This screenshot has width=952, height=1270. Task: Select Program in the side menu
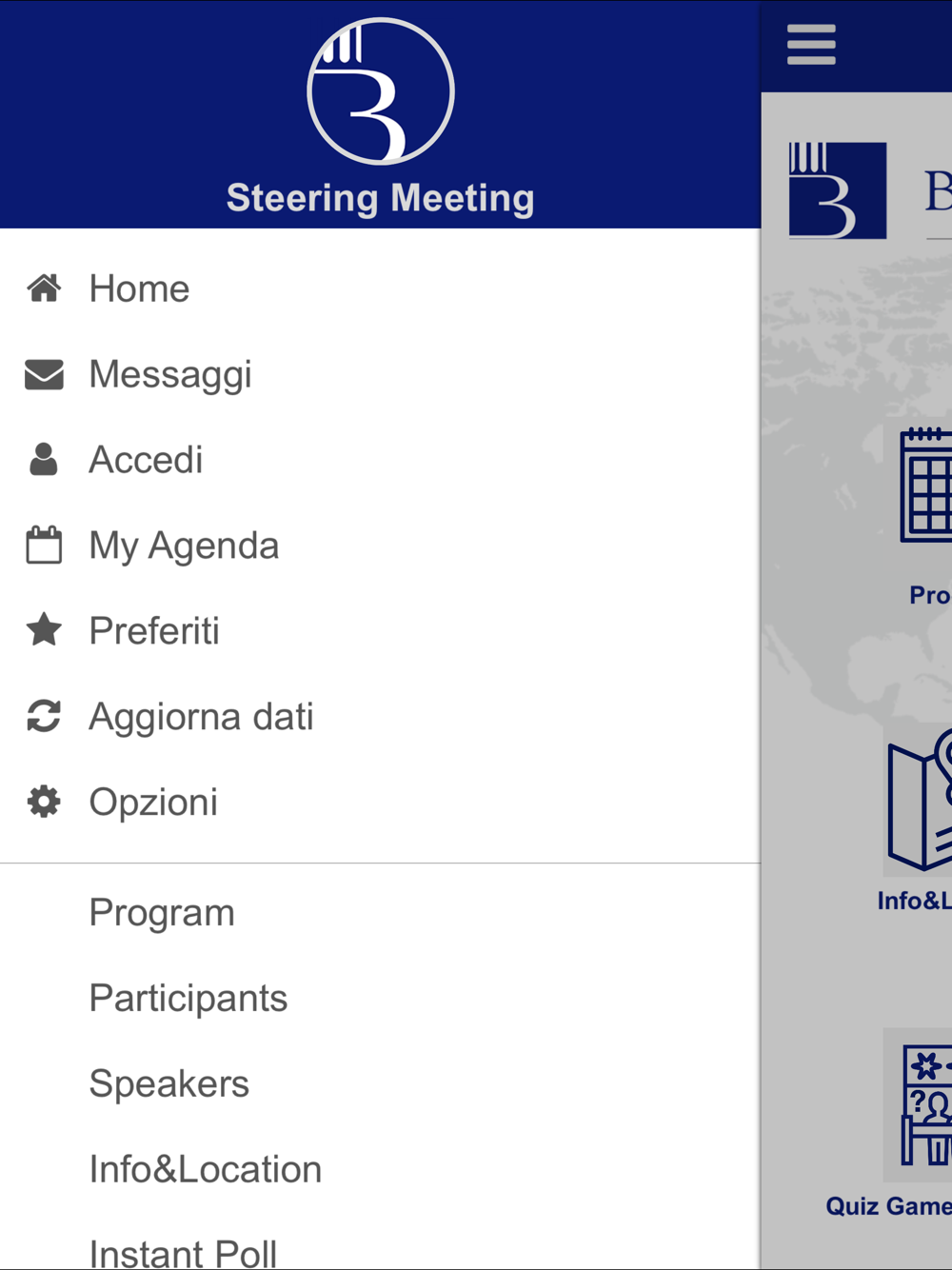162,912
